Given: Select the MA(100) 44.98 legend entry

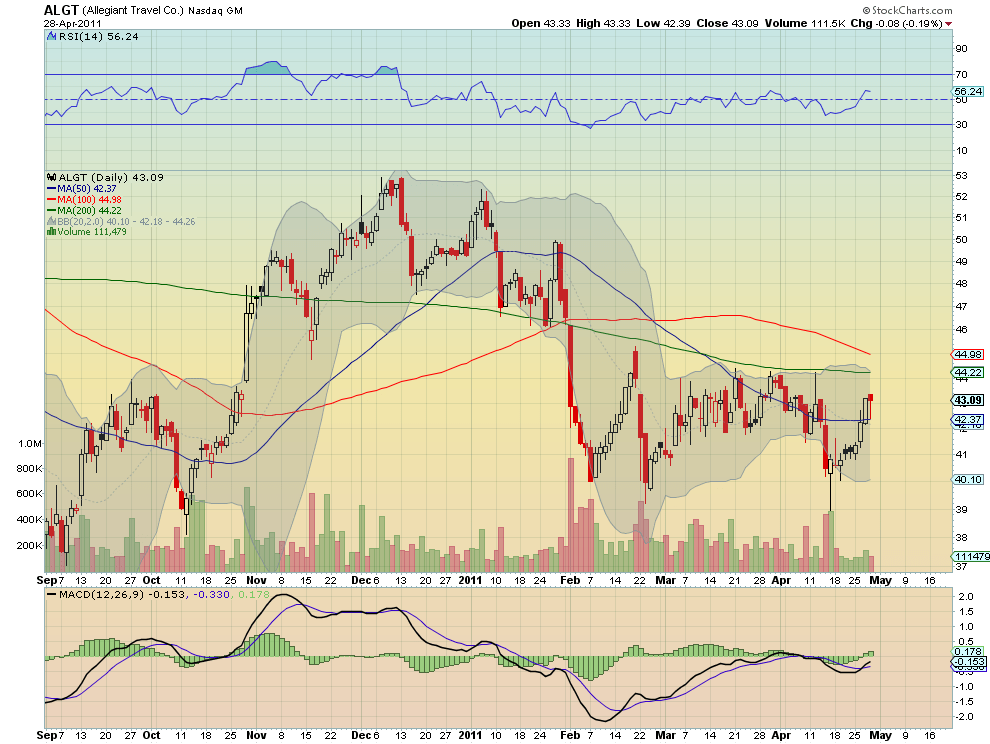Looking at the screenshot, I should [x=89, y=200].
